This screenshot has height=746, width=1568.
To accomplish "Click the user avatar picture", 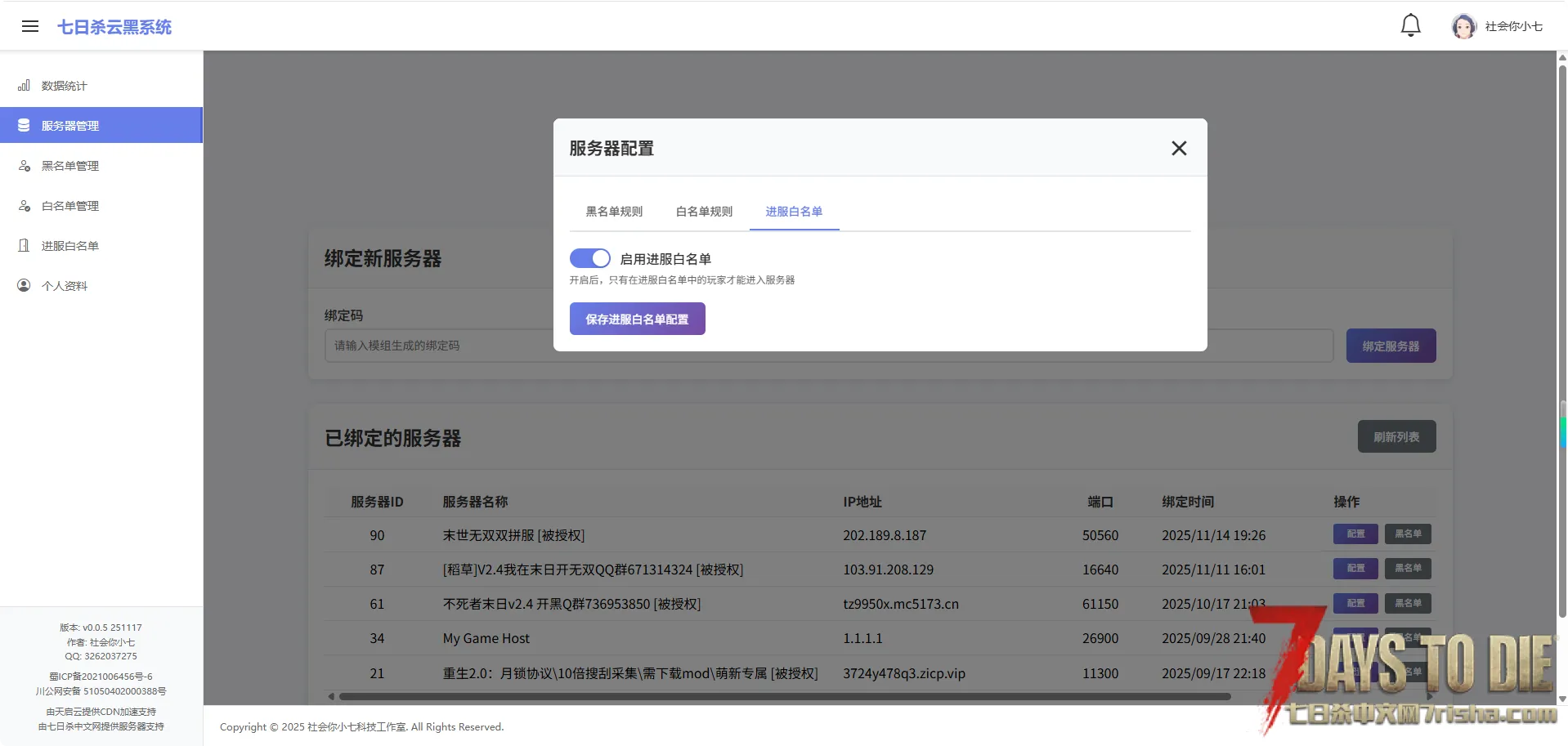I will coord(1463,26).
